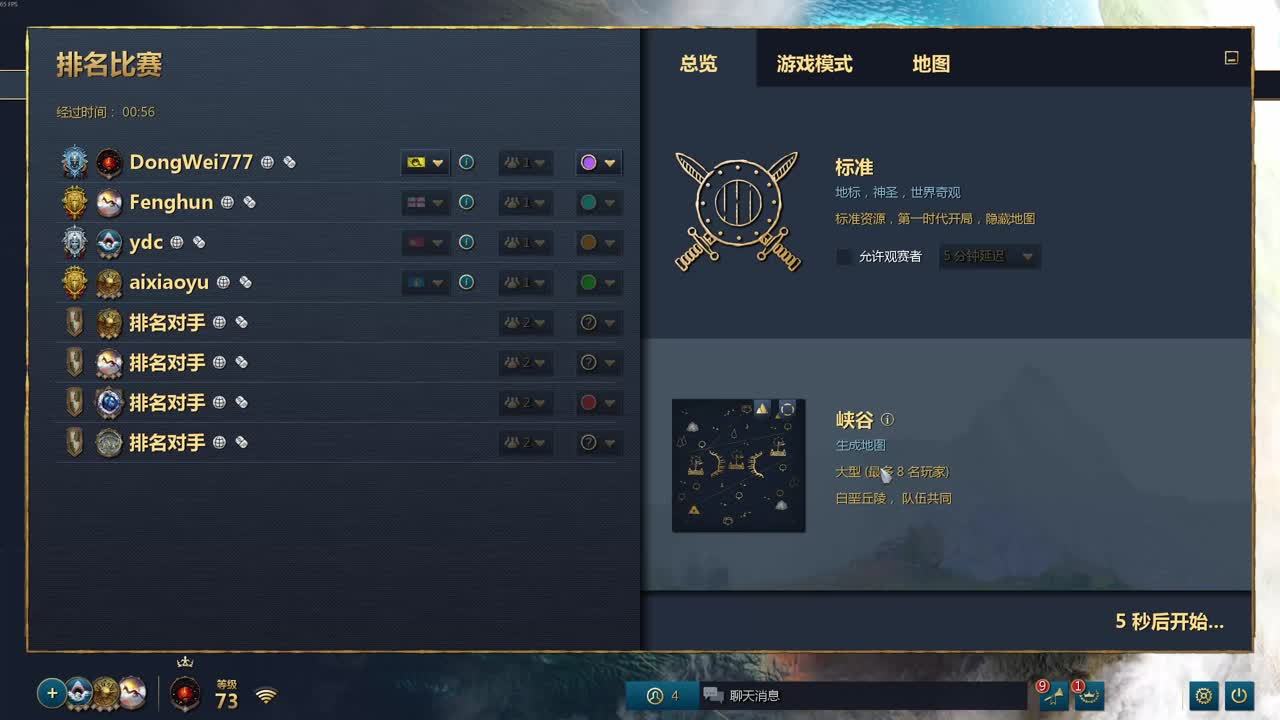Click the power quit icon
Screen dimensions: 1280x720
[x=1239, y=695]
